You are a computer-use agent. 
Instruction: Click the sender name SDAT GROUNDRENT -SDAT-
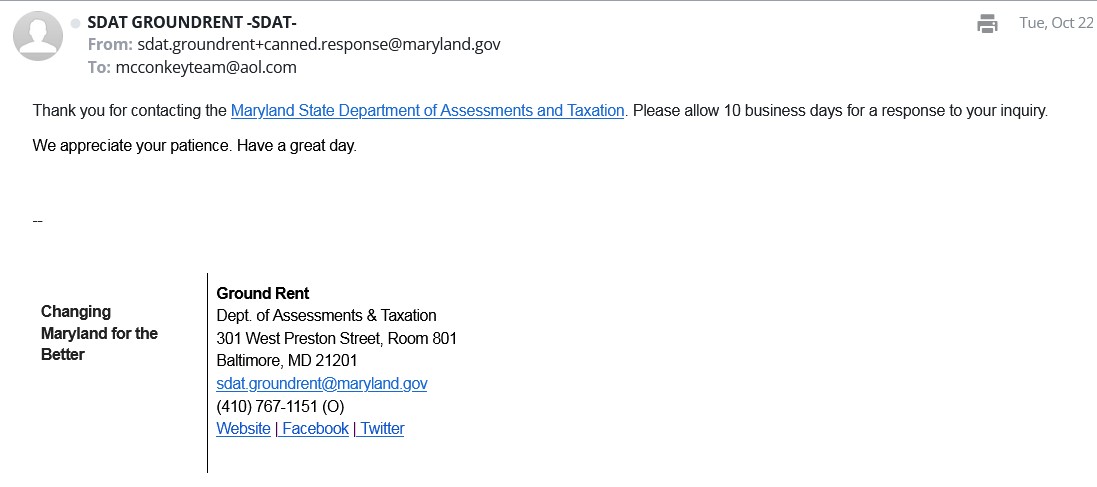pos(192,22)
